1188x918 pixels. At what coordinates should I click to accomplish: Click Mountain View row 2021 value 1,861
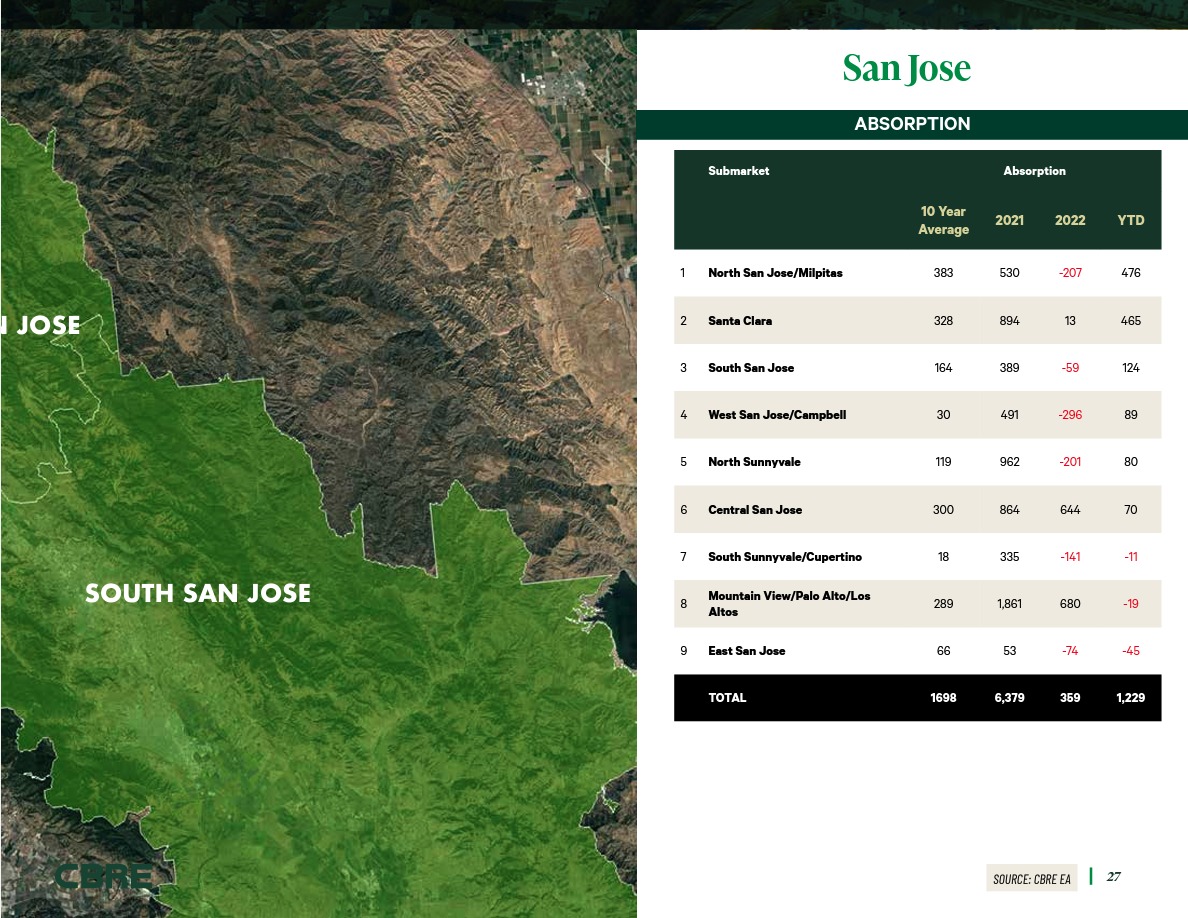click(x=1009, y=604)
